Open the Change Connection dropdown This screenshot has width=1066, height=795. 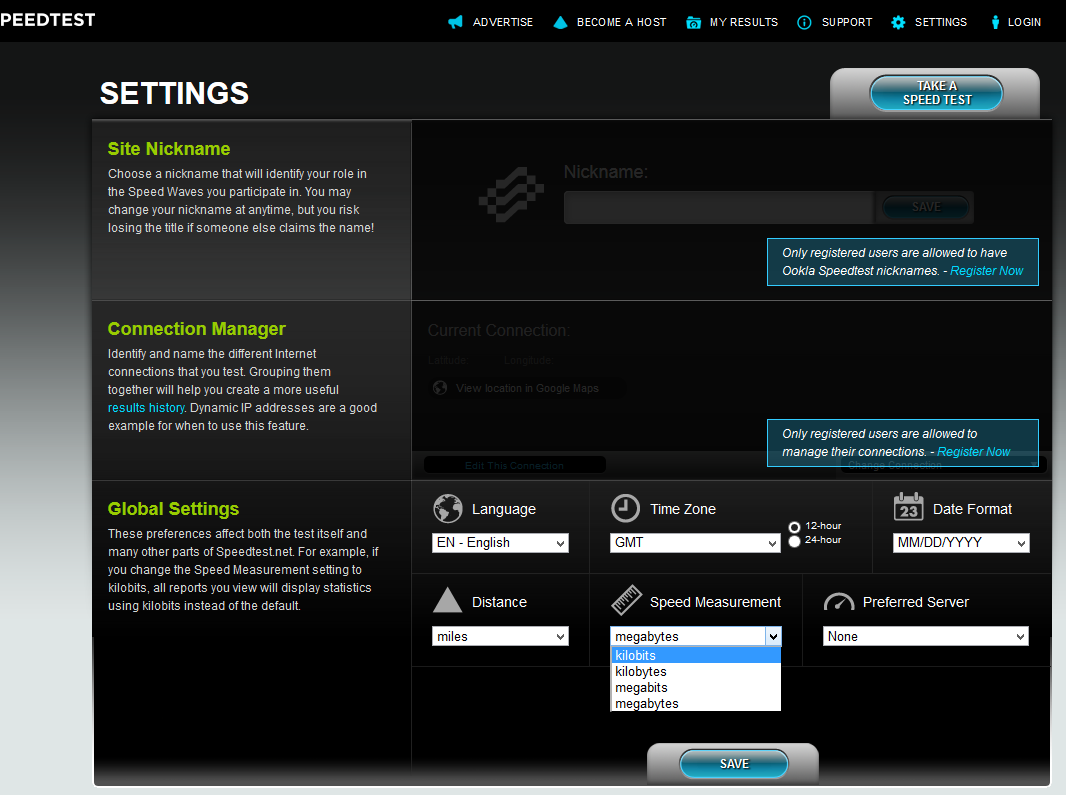942,465
